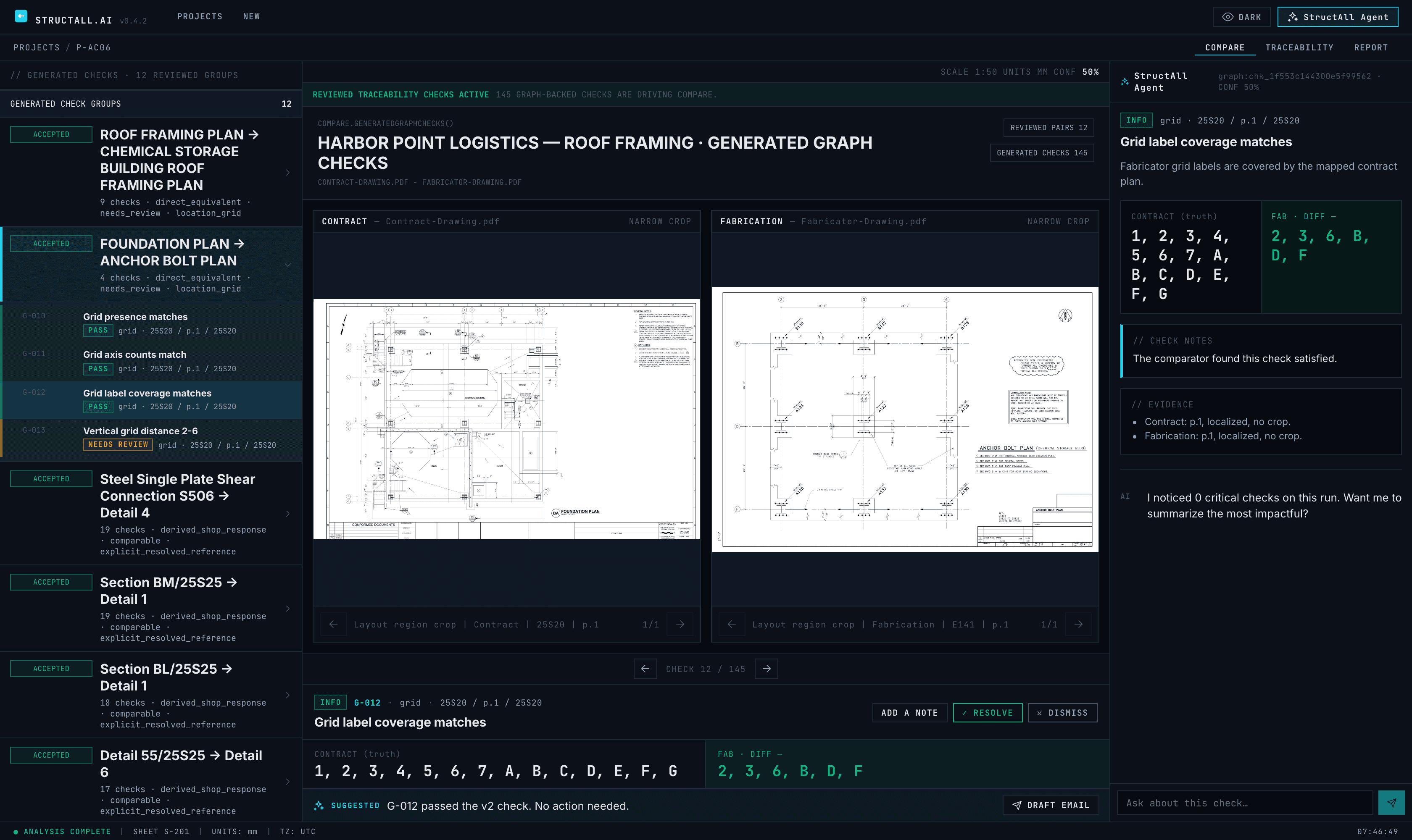1412x840 pixels.
Task: Click NARROW CROP label on Contract pane
Action: [660, 221]
